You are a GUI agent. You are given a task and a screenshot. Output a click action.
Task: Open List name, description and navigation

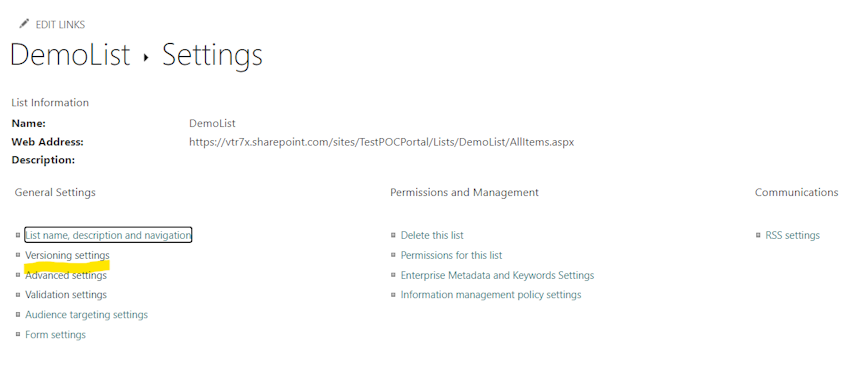coord(108,235)
